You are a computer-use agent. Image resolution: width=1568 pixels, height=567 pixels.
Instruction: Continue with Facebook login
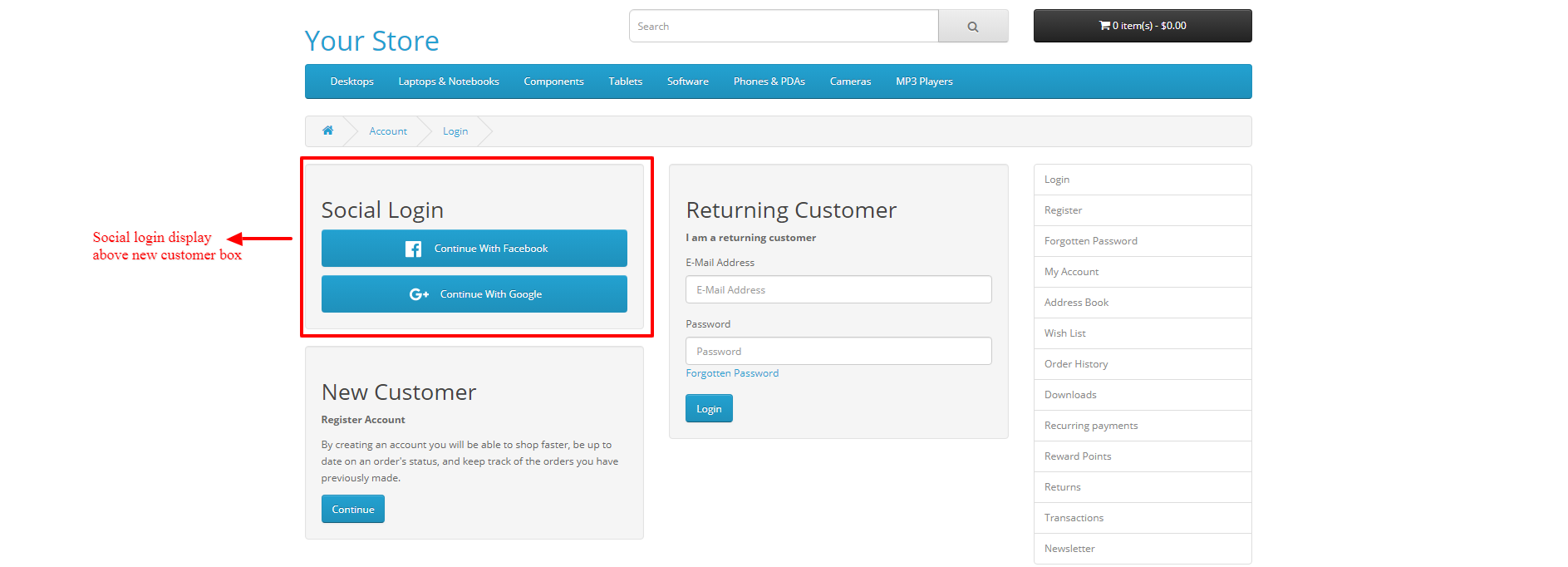click(x=474, y=249)
